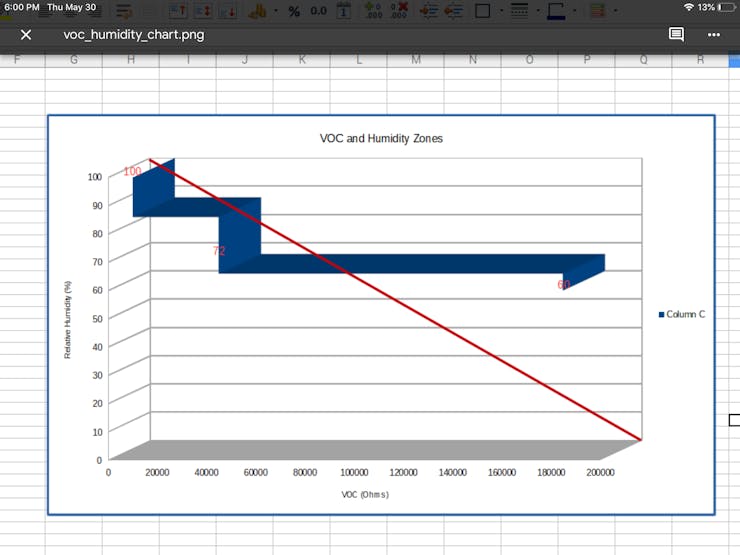Screen dimensions: 740x555
Task: Click the Format as Number 0.0 icon
Action: 319,10
